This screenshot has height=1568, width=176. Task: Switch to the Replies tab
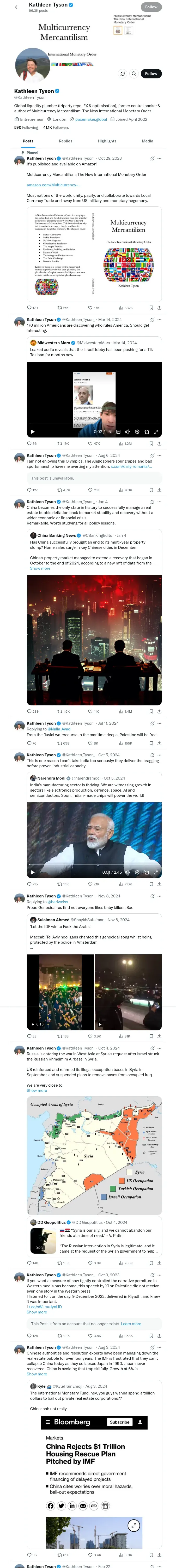coord(65,141)
